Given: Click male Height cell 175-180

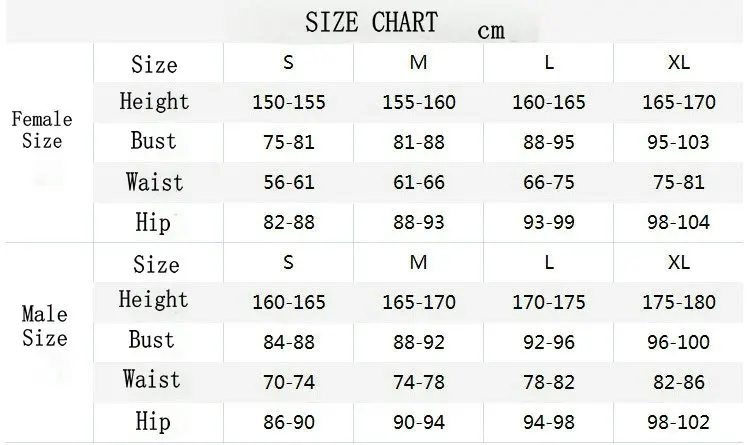Looking at the screenshot, I should (x=678, y=301).
